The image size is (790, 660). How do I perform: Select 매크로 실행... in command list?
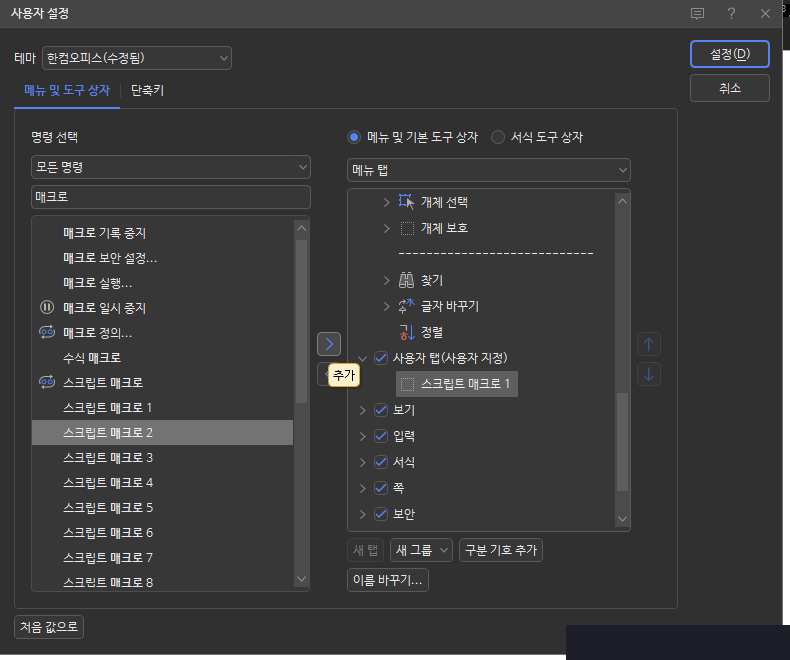[162, 283]
